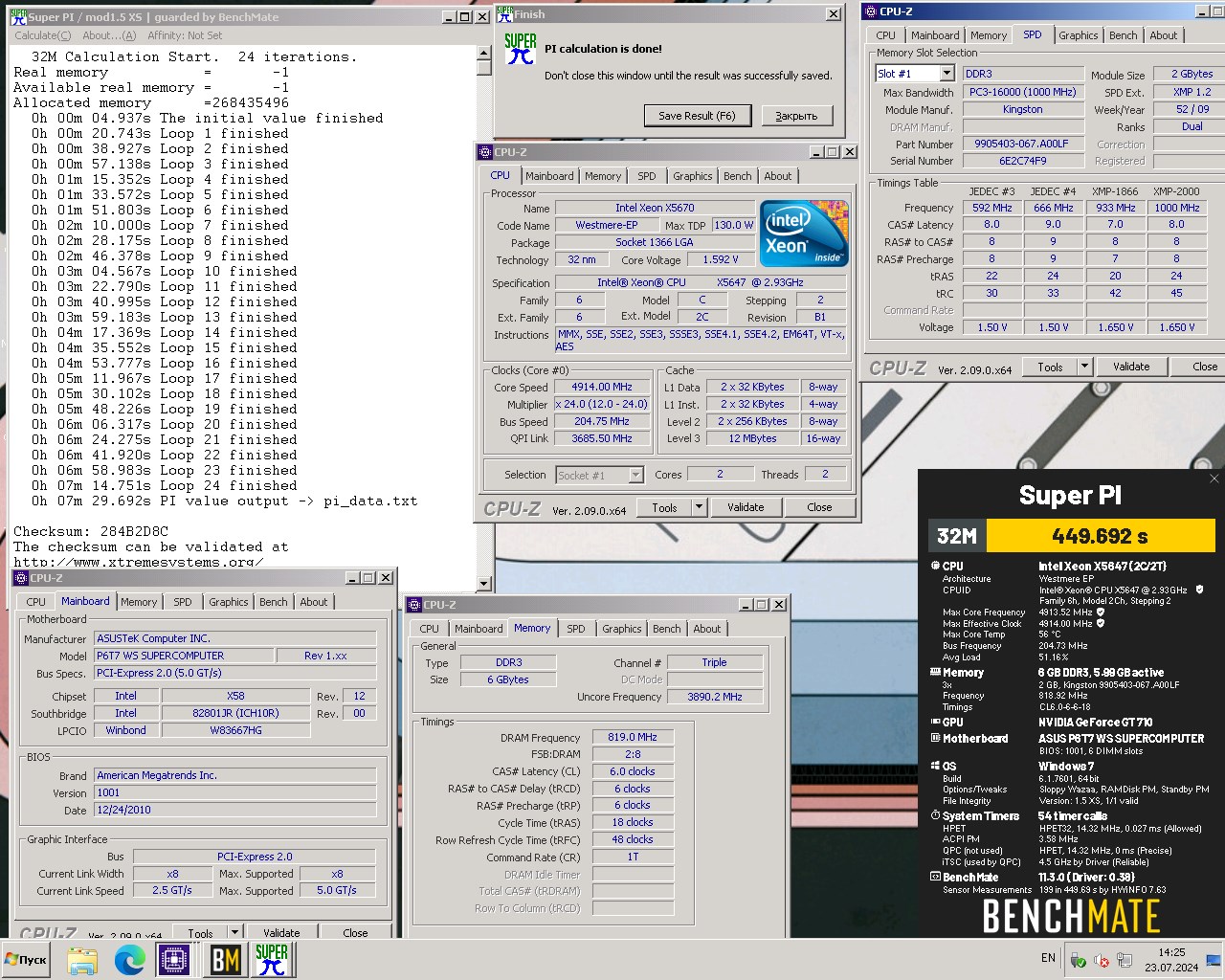The height and width of the screenshot is (980, 1225).
Task: Click Validate in Mainboard CPU-Z window
Action: pyautogui.click(x=281, y=932)
